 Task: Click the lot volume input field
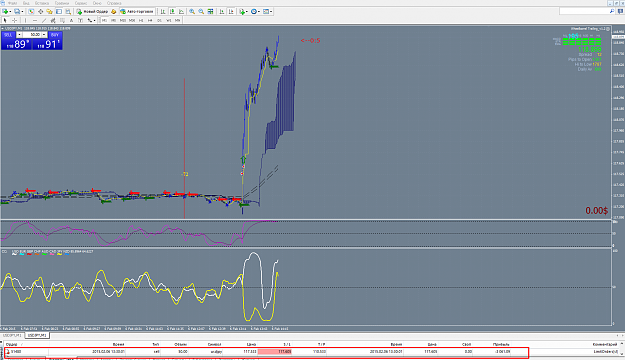32,35
